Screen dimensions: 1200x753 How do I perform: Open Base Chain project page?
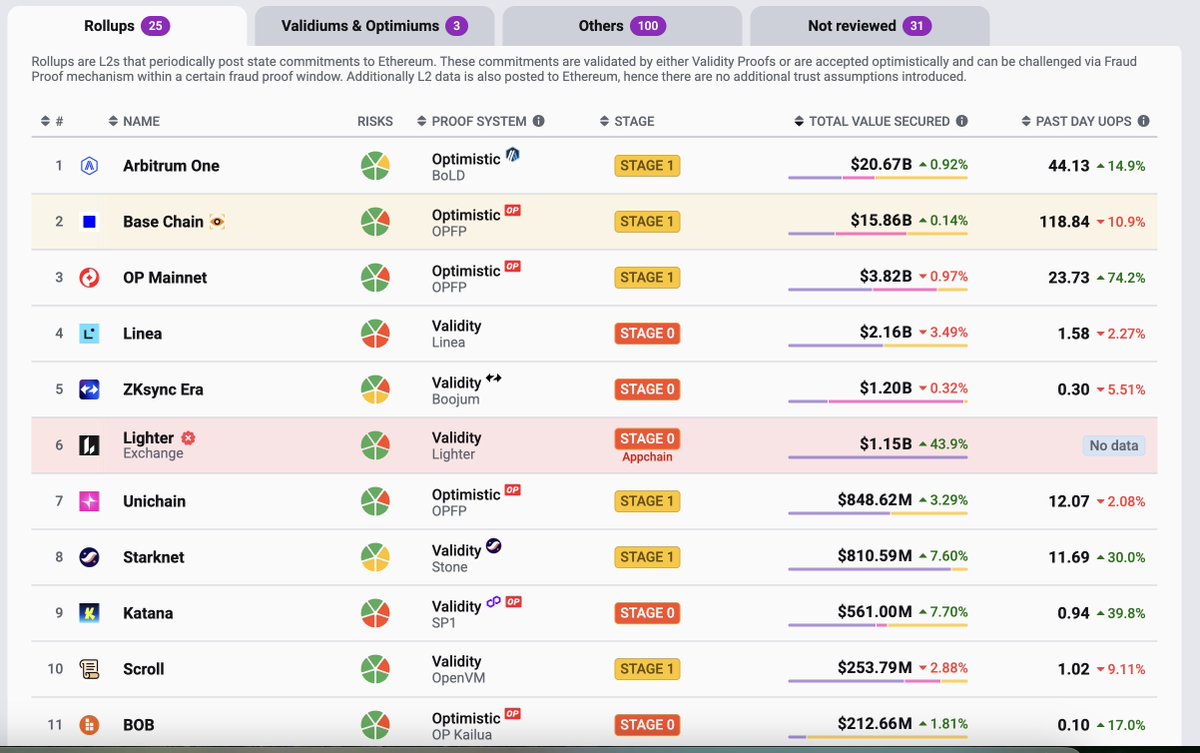163,222
